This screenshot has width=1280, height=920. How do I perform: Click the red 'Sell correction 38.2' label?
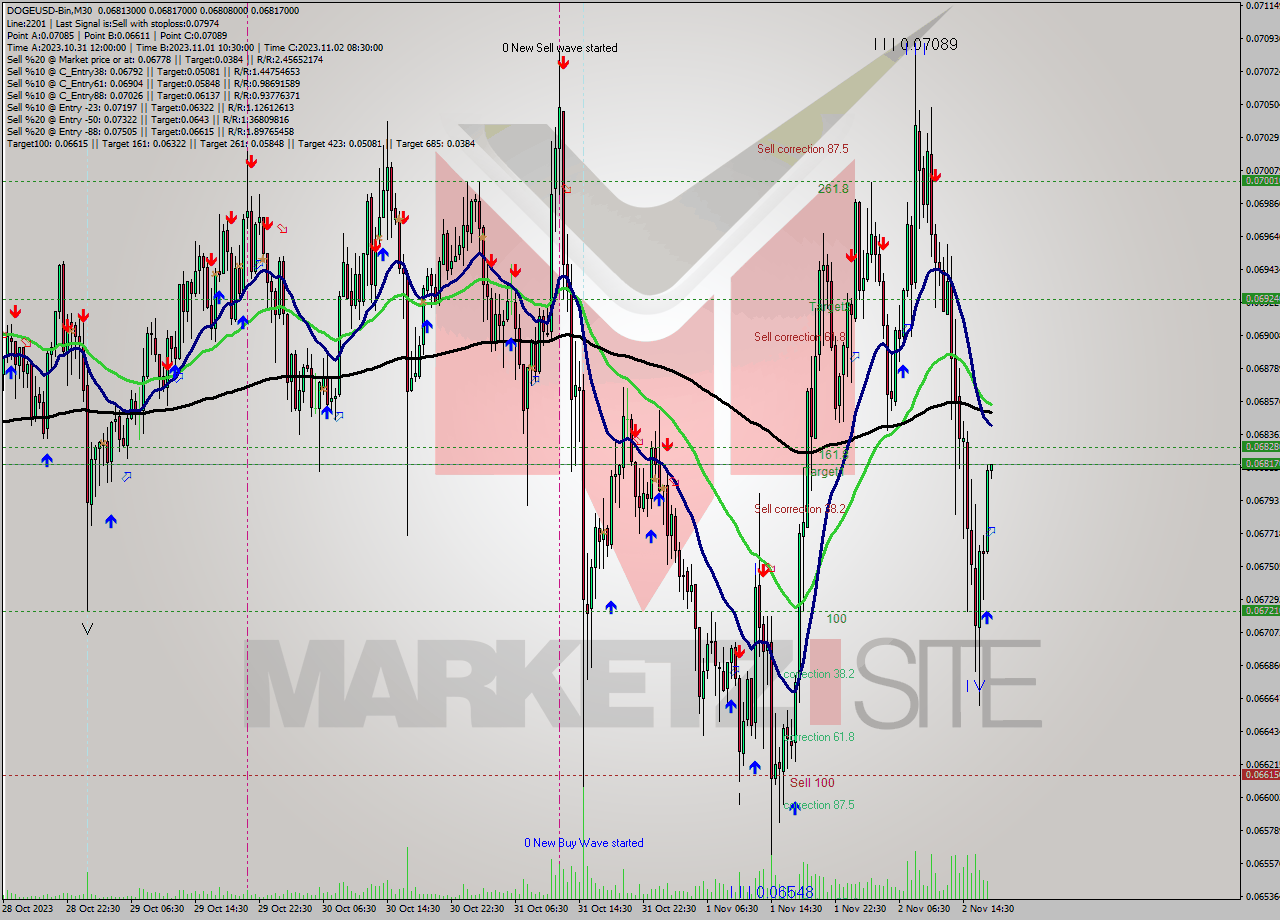(800, 509)
